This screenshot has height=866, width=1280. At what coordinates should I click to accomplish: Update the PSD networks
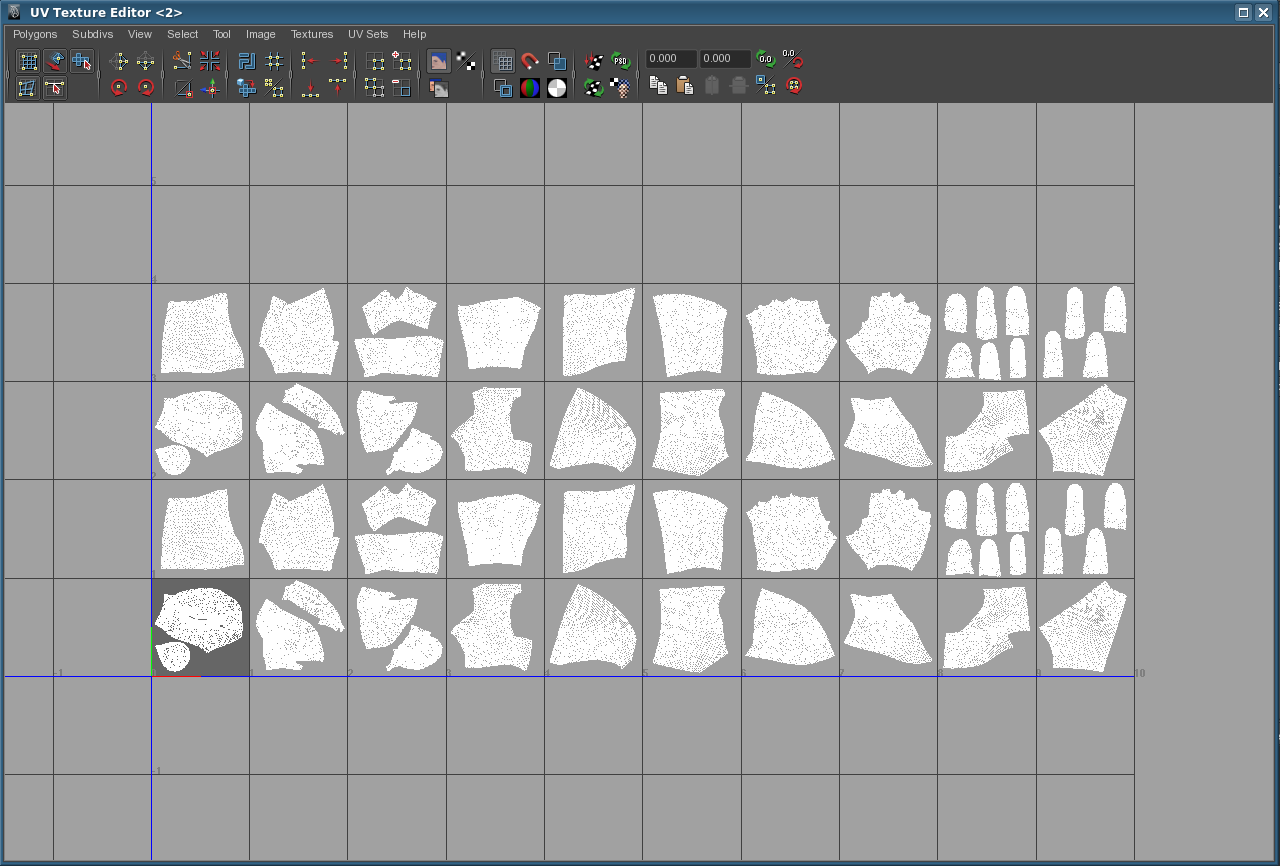tap(621, 61)
